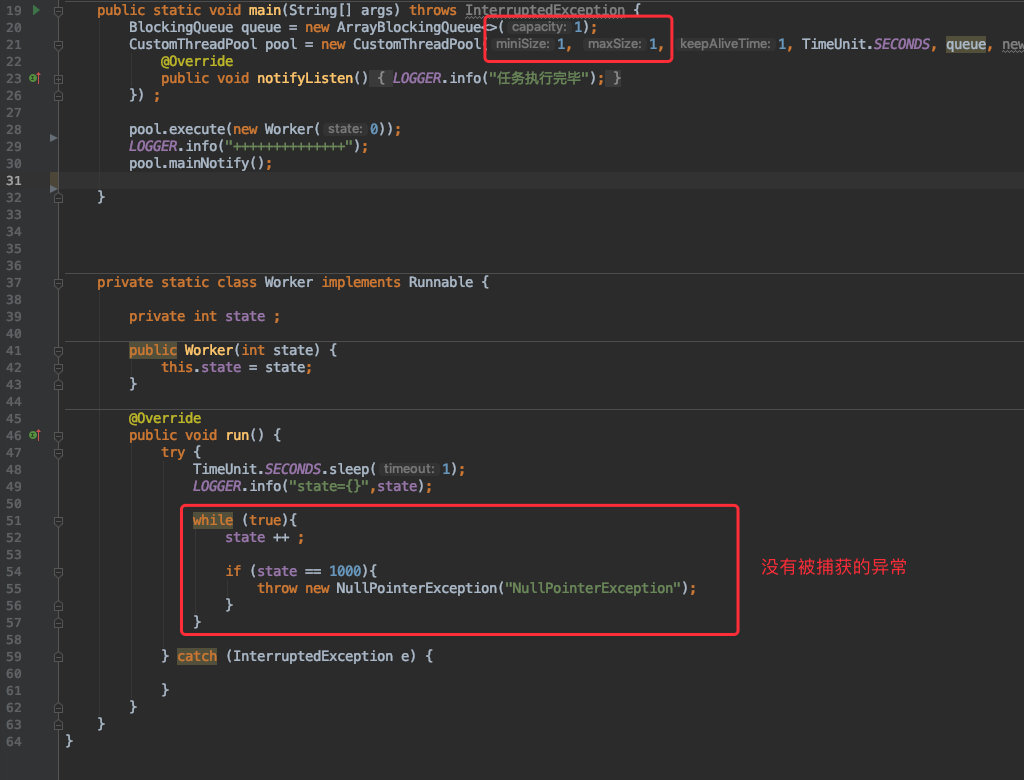Click the override gutter icon on line 46
The image size is (1024, 780).
35,435
